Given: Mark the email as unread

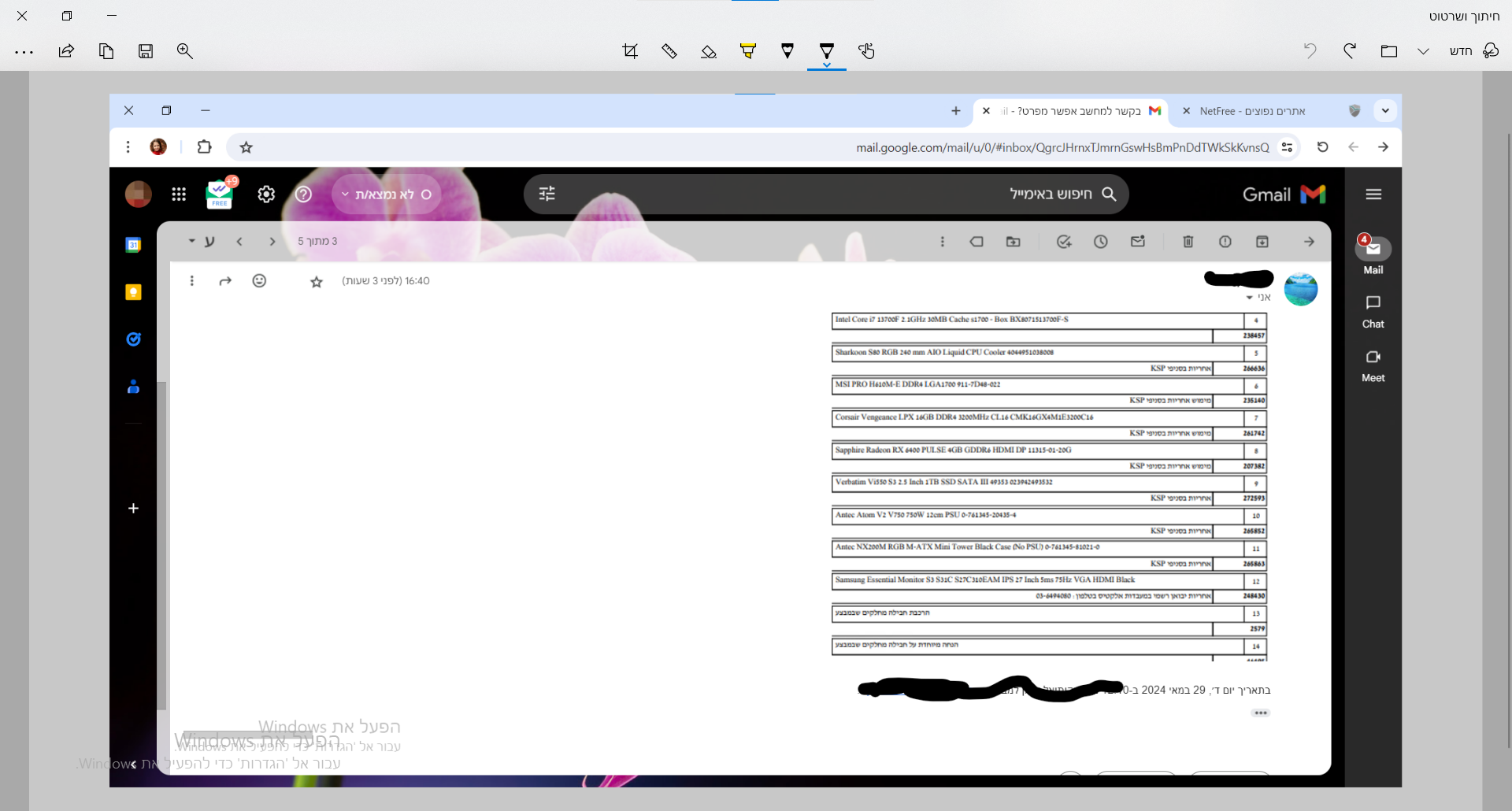Looking at the screenshot, I should [x=1138, y=242].
